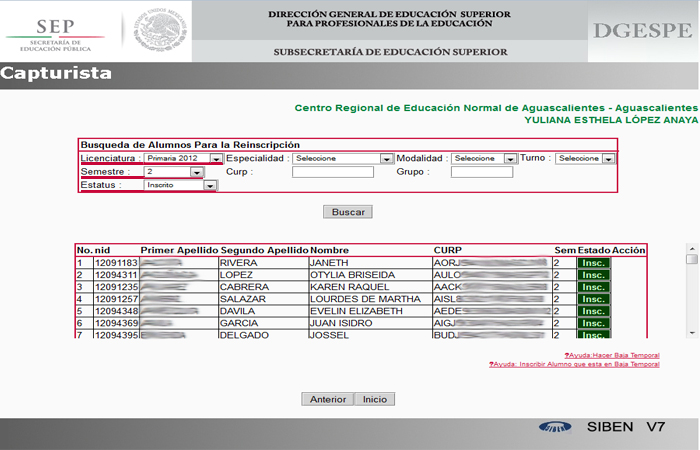The width and height of the screenshot is (700, 450).
Task: Click the Insc. button for JANETH
Action: click(x=593, y=263)
